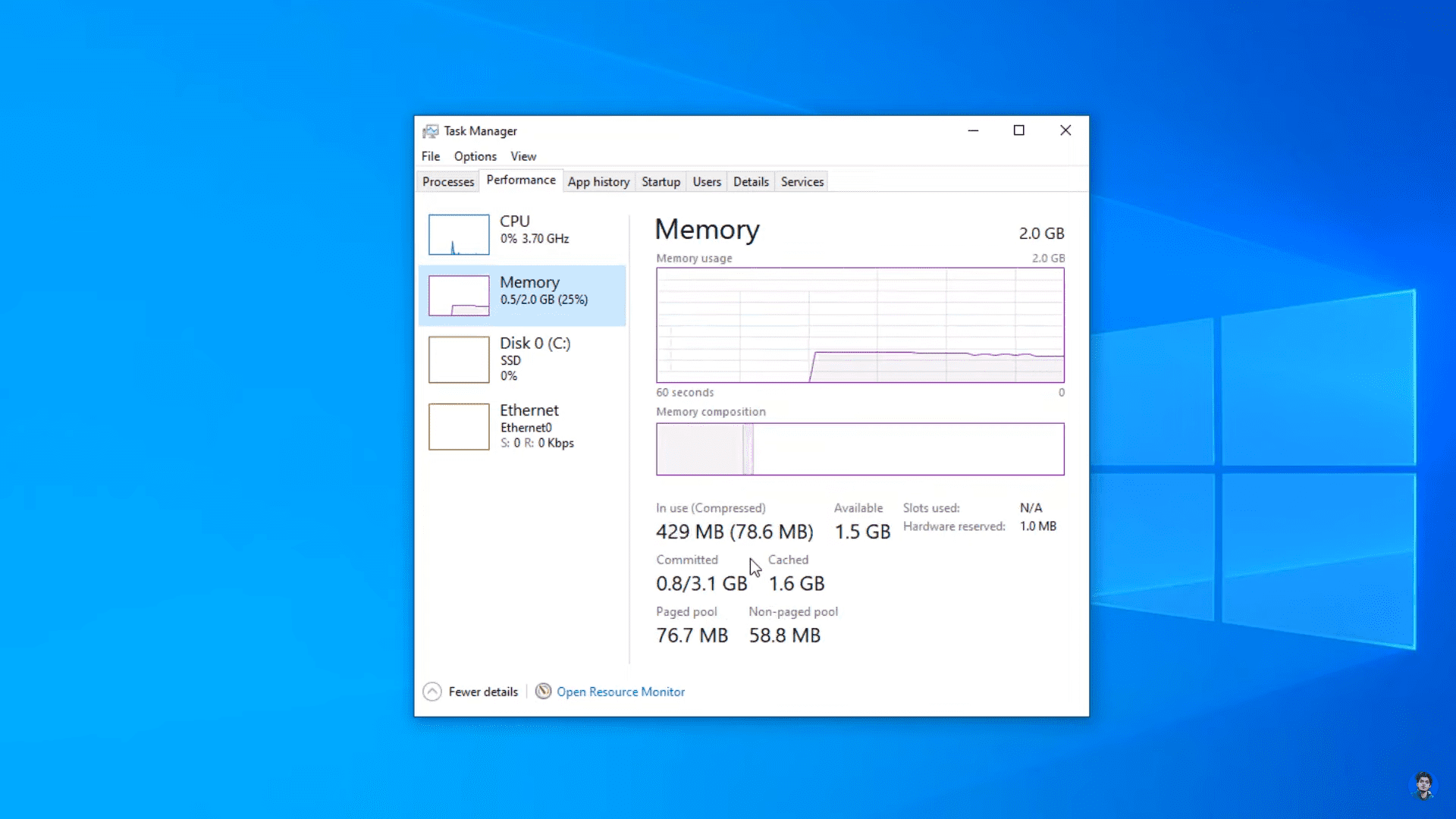Select the CPU graph thumbnail in the sidebar
Screen dimensions: 1456x819
(458, 234)
